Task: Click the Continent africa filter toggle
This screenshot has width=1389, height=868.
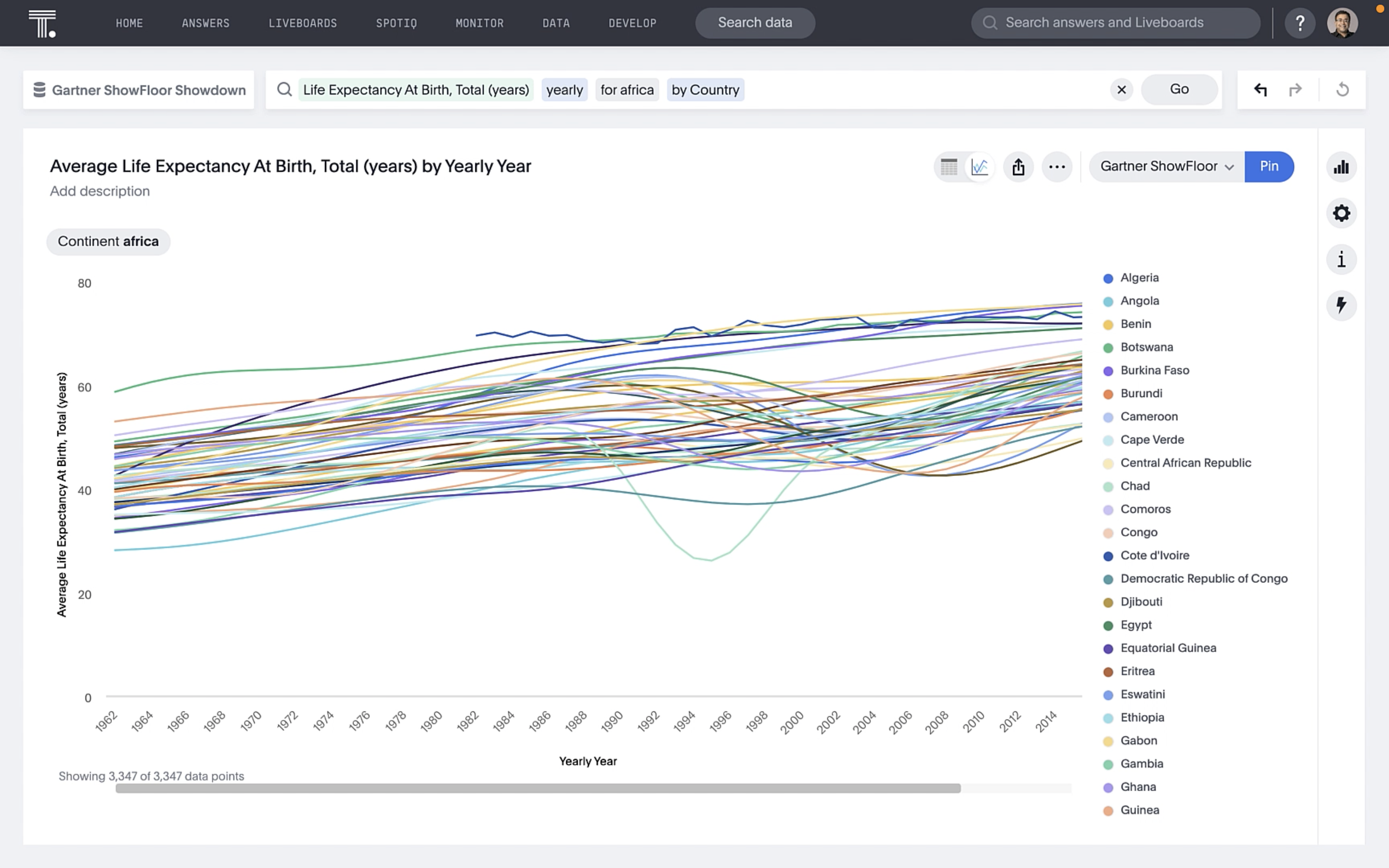Action: (108, 241)
